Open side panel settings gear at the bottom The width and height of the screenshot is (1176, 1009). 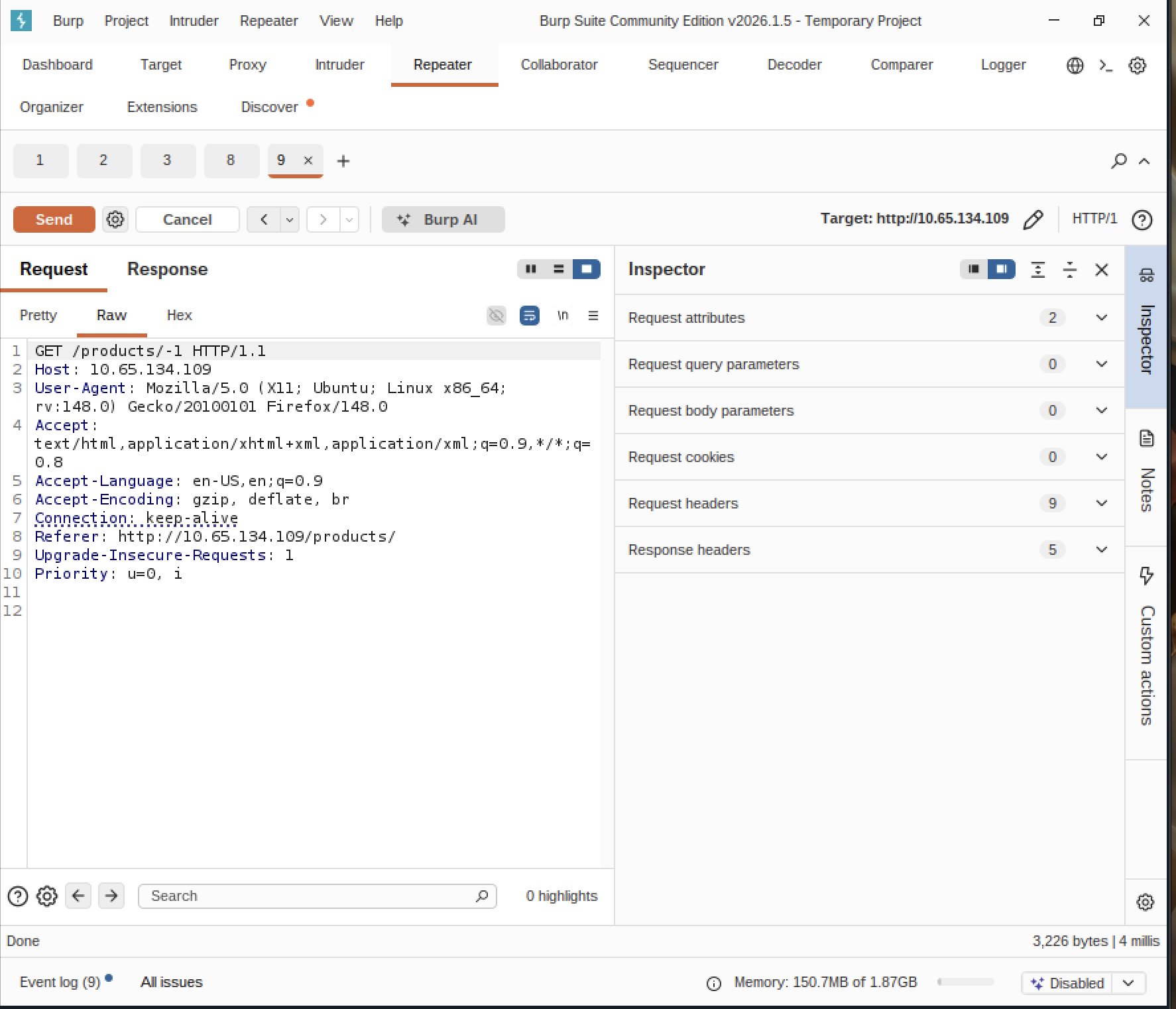[x=1146, y=902]
